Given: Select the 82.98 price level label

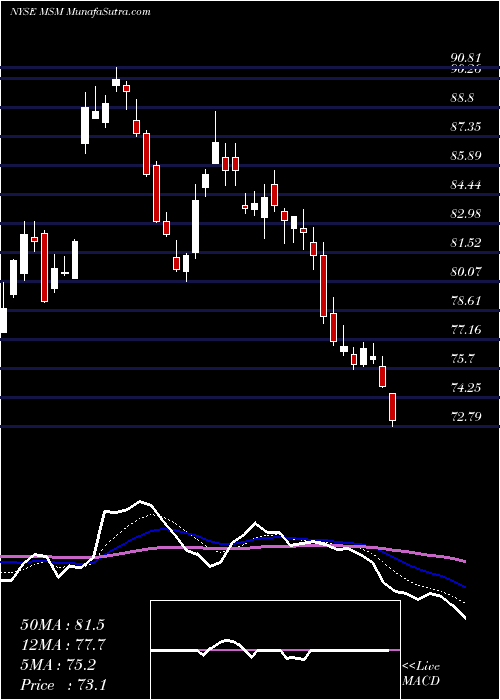Looking at the screenshot, I should 467,213.
